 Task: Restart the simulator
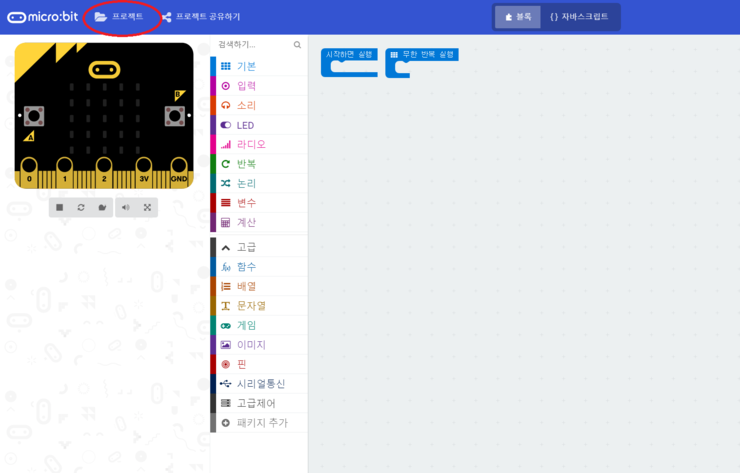[x=81, y=207]
